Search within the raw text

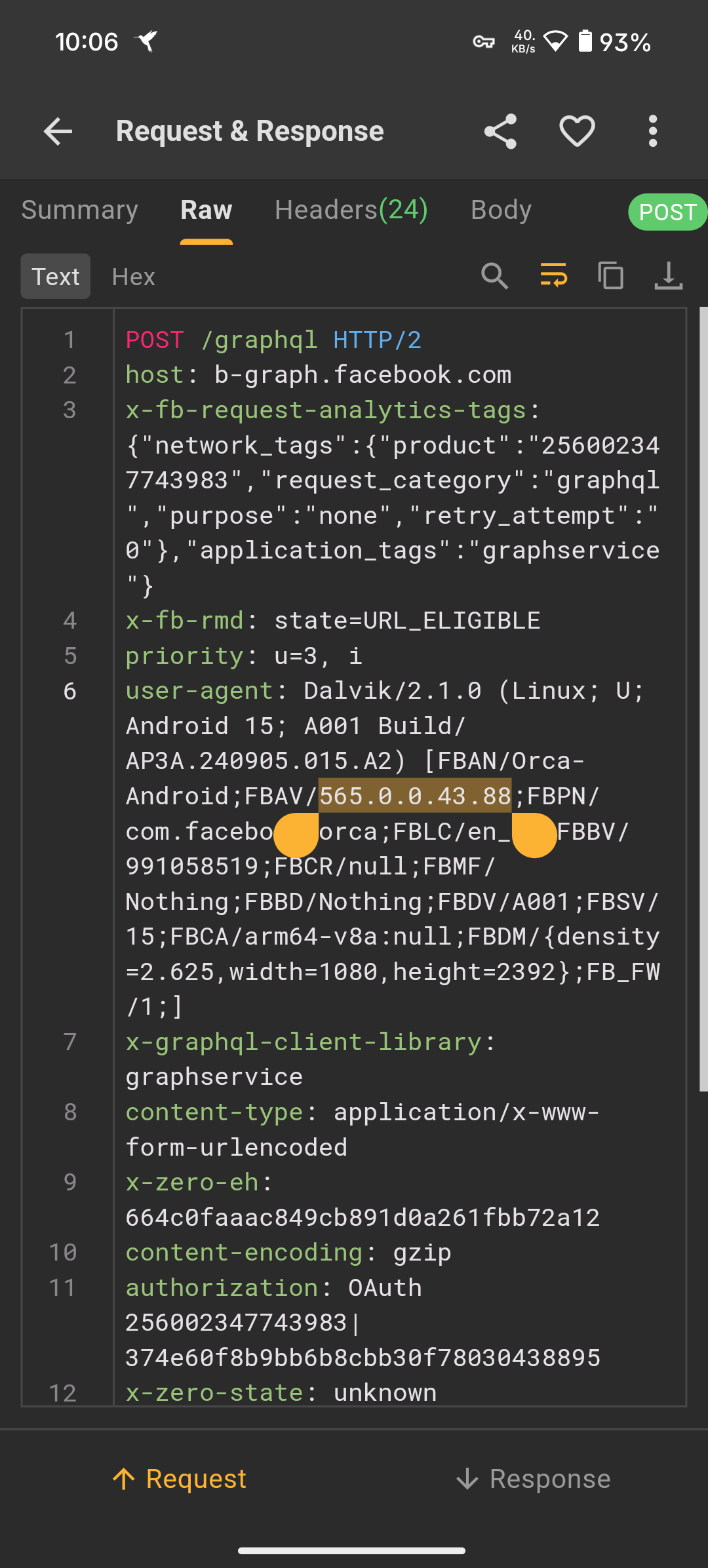pos(495,276)
